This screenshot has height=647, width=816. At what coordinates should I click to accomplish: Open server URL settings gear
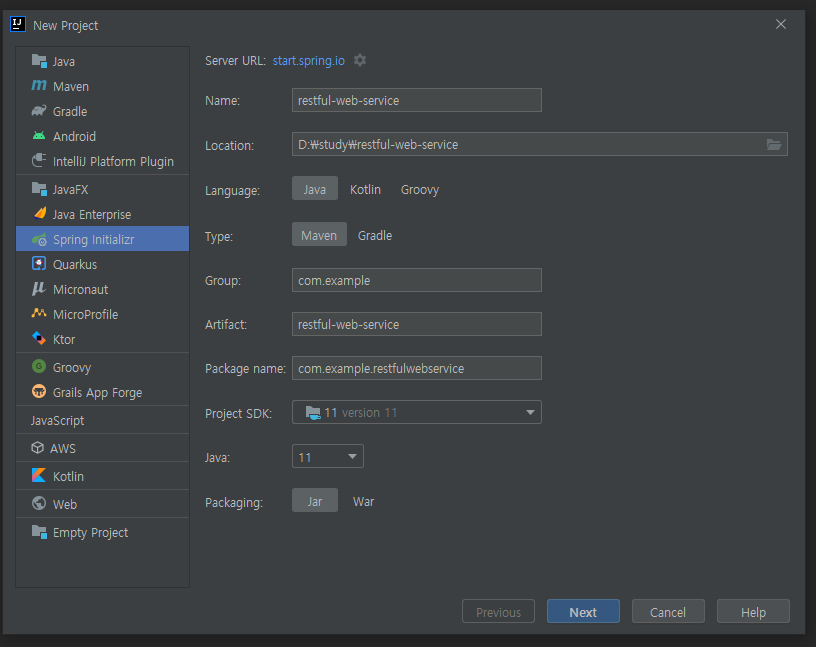click(360, 60)
